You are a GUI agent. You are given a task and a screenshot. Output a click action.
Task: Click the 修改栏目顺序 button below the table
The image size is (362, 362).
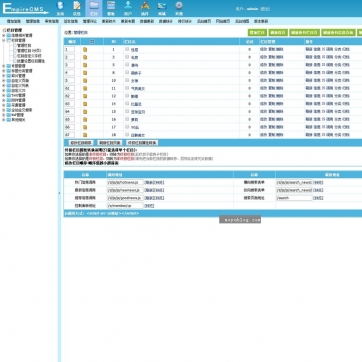pyautogui.click(x=80, y=143)
